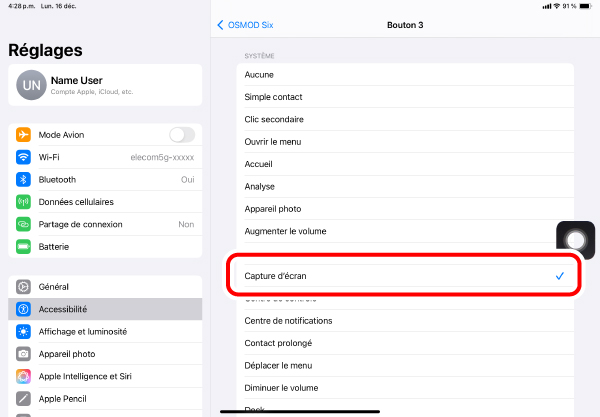Open Général settings section

[105, 287]
